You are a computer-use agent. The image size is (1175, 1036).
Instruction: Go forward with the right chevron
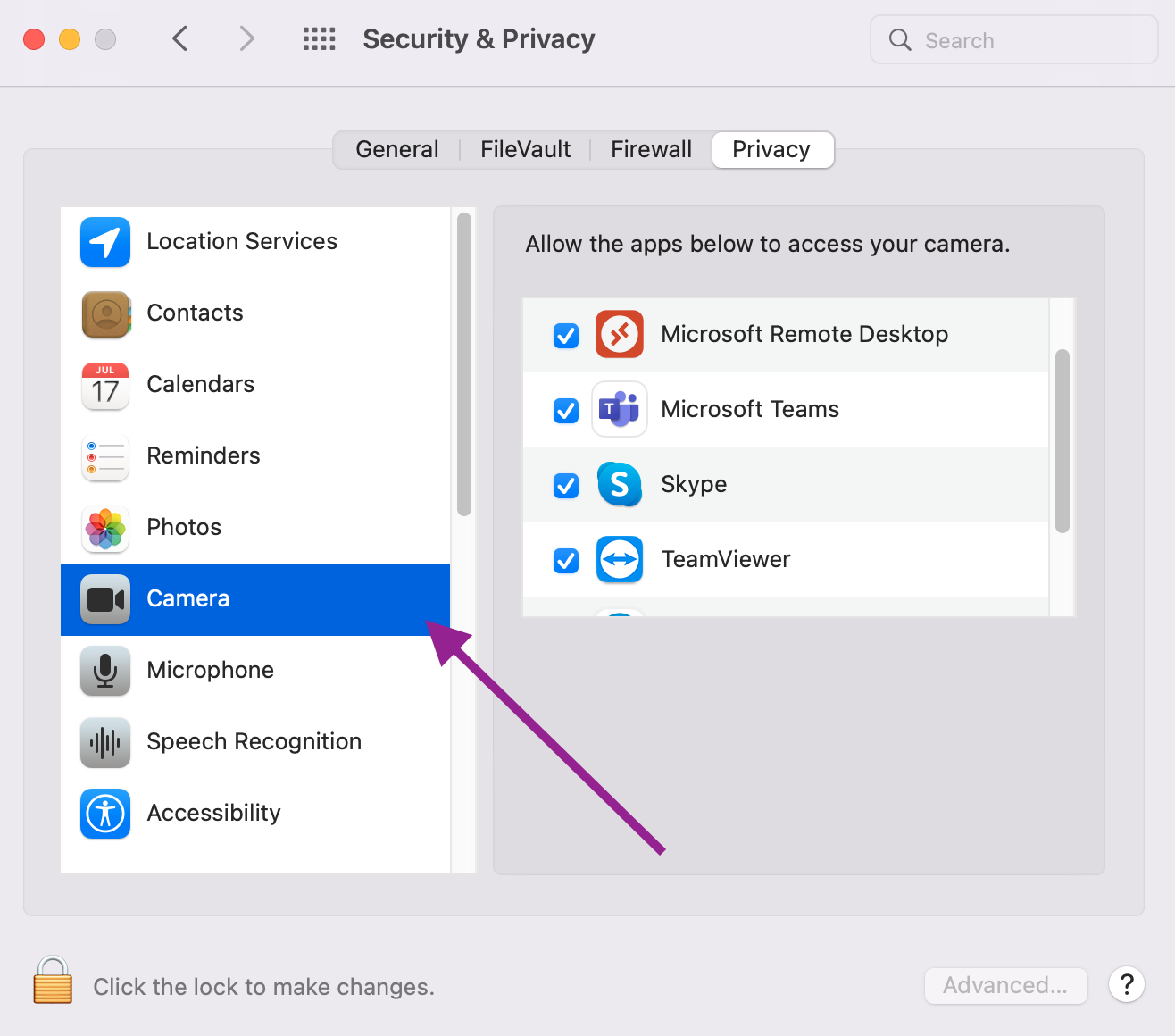pyautogui.click(x=247, y=38)
